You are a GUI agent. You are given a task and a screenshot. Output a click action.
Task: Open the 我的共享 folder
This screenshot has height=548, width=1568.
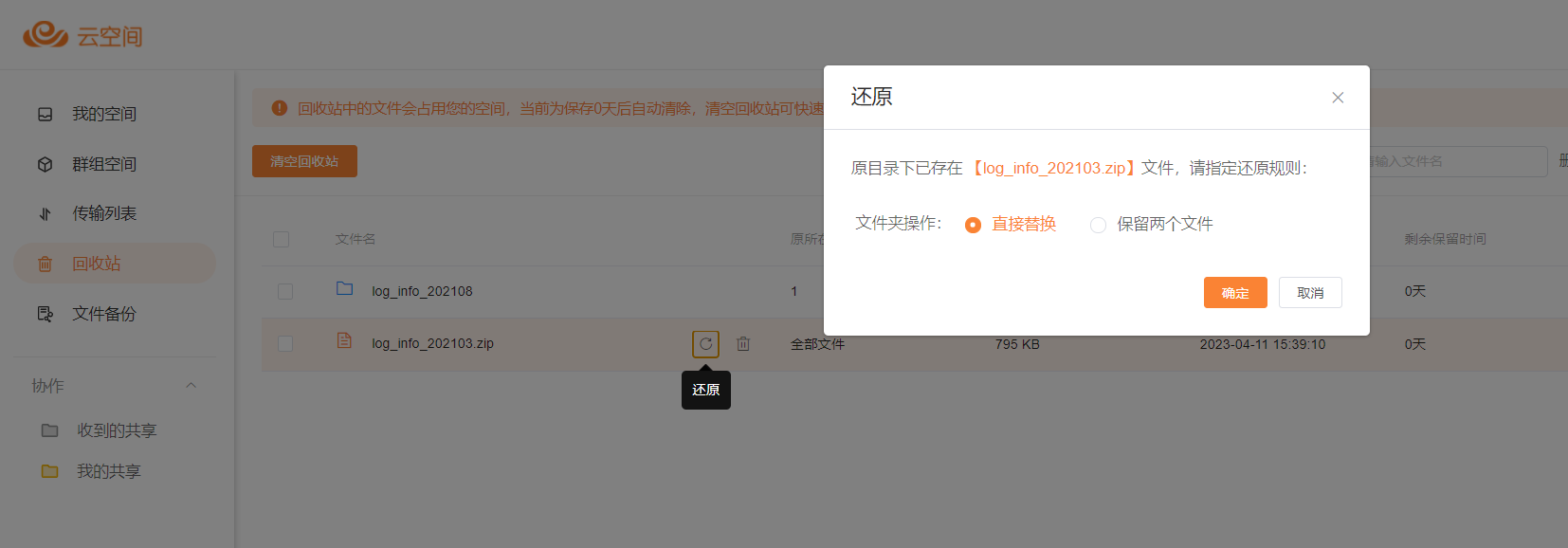click(x=92, y=471)
